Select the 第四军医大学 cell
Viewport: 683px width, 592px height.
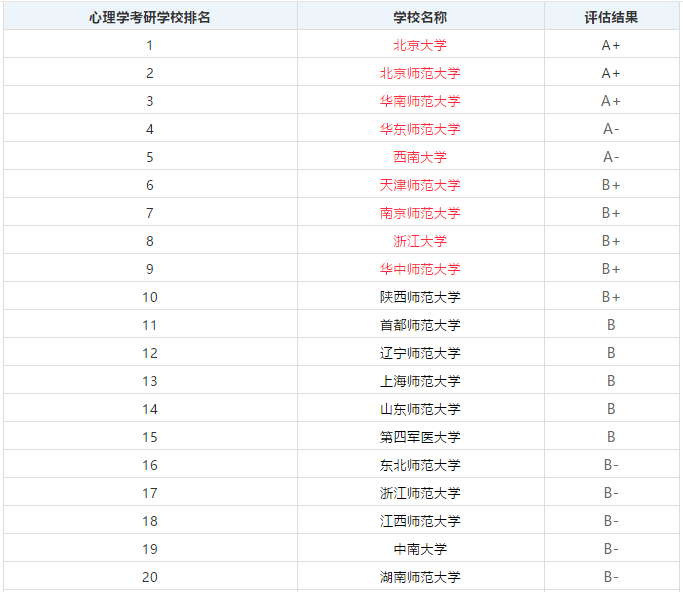point(421,436)
